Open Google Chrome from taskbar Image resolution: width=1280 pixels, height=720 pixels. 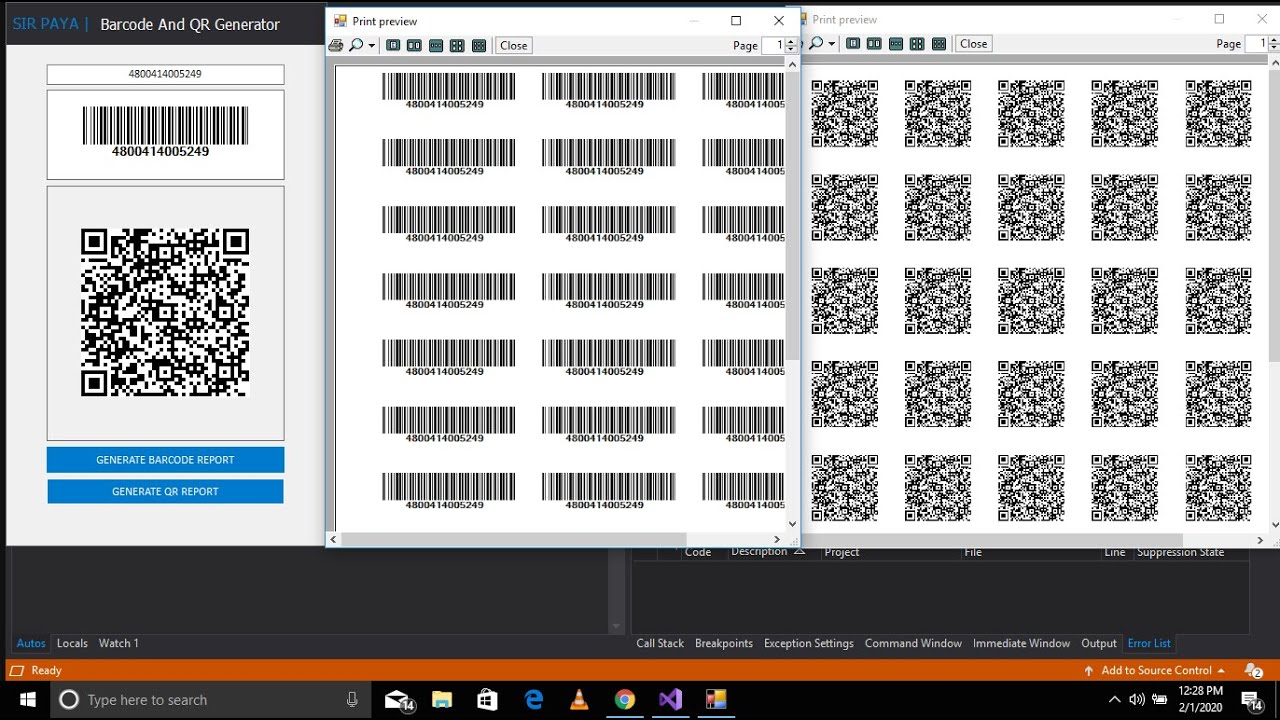pos(624,700)
